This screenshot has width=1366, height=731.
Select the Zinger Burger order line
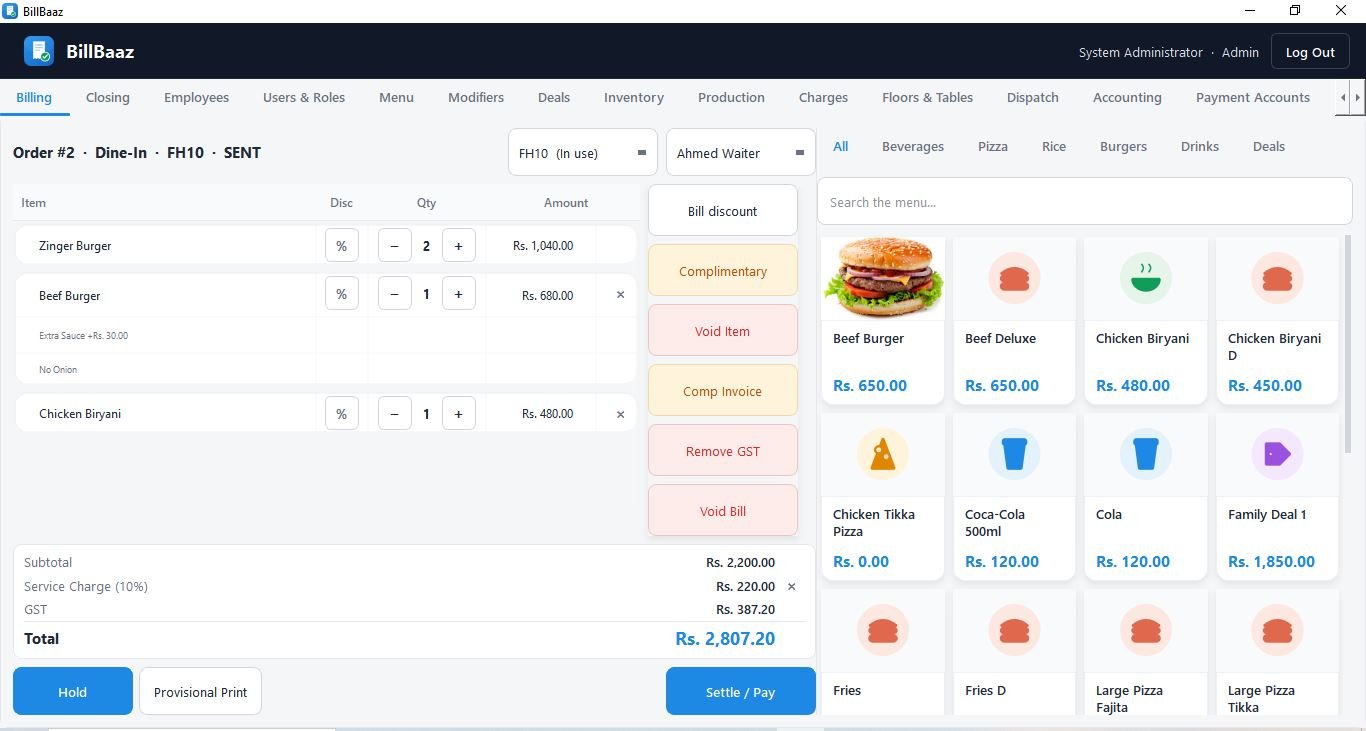click(326, 245)
